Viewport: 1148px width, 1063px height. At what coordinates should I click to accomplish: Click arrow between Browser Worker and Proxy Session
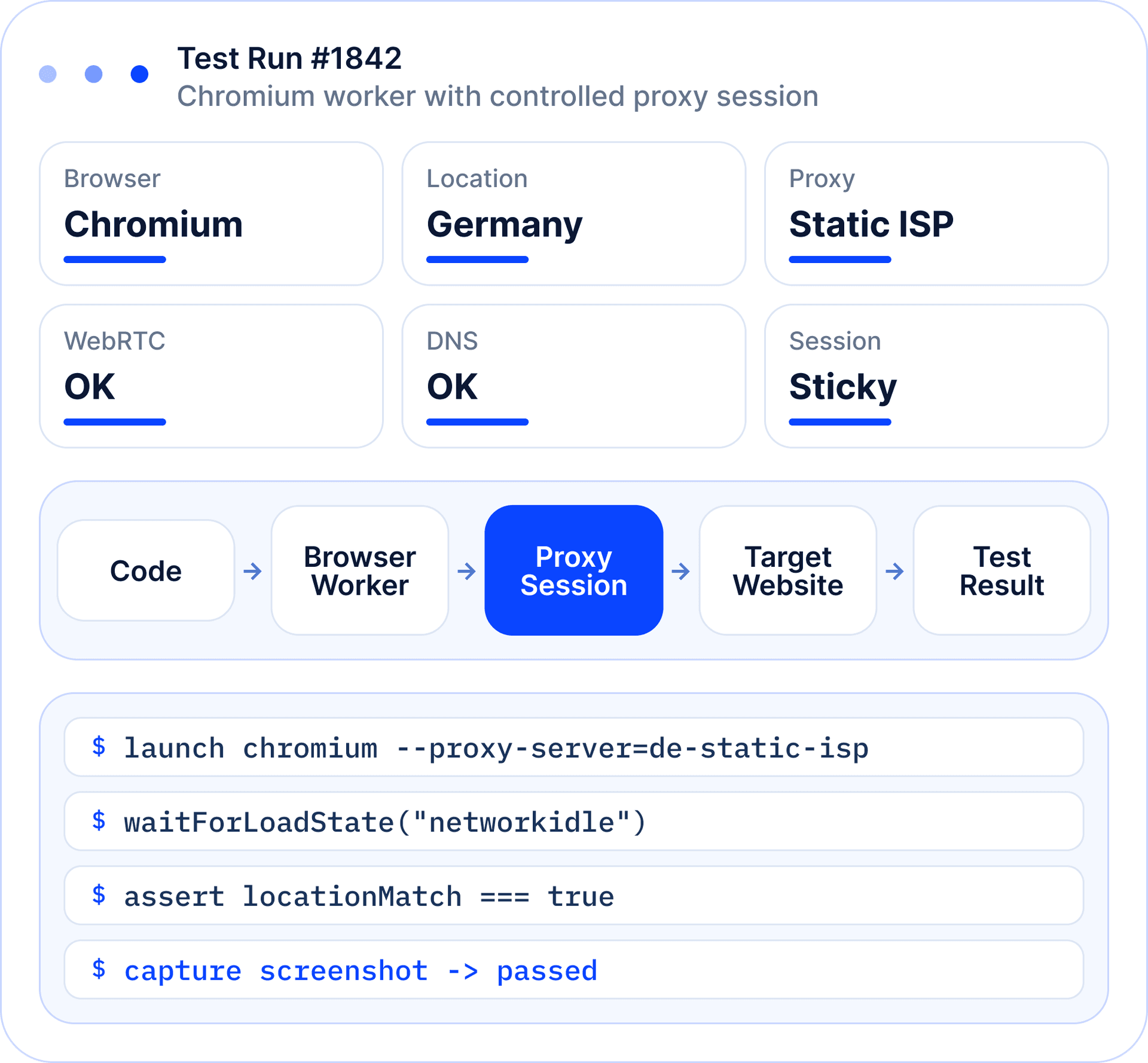pyautogui.click(x=467, y=571)
